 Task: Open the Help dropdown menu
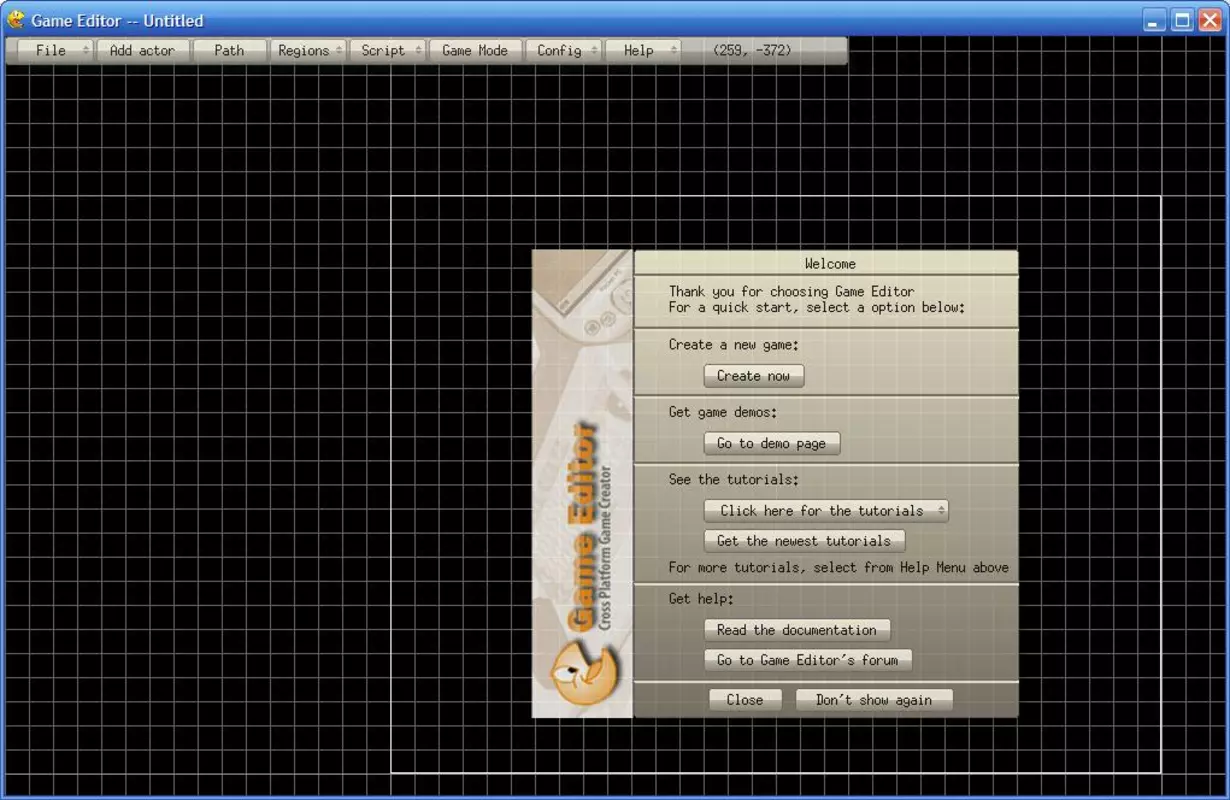(643, 50)
